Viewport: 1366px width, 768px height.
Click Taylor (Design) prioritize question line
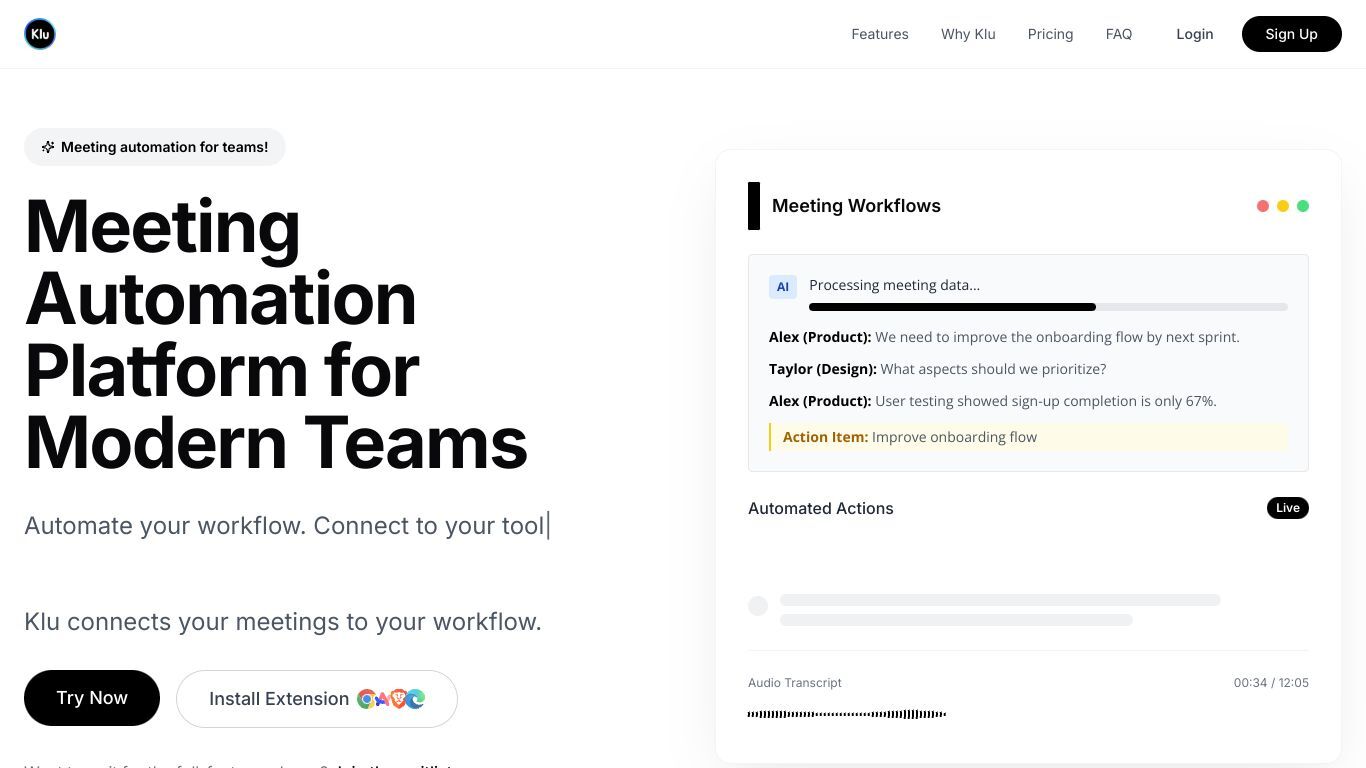(x=937, y=369)
